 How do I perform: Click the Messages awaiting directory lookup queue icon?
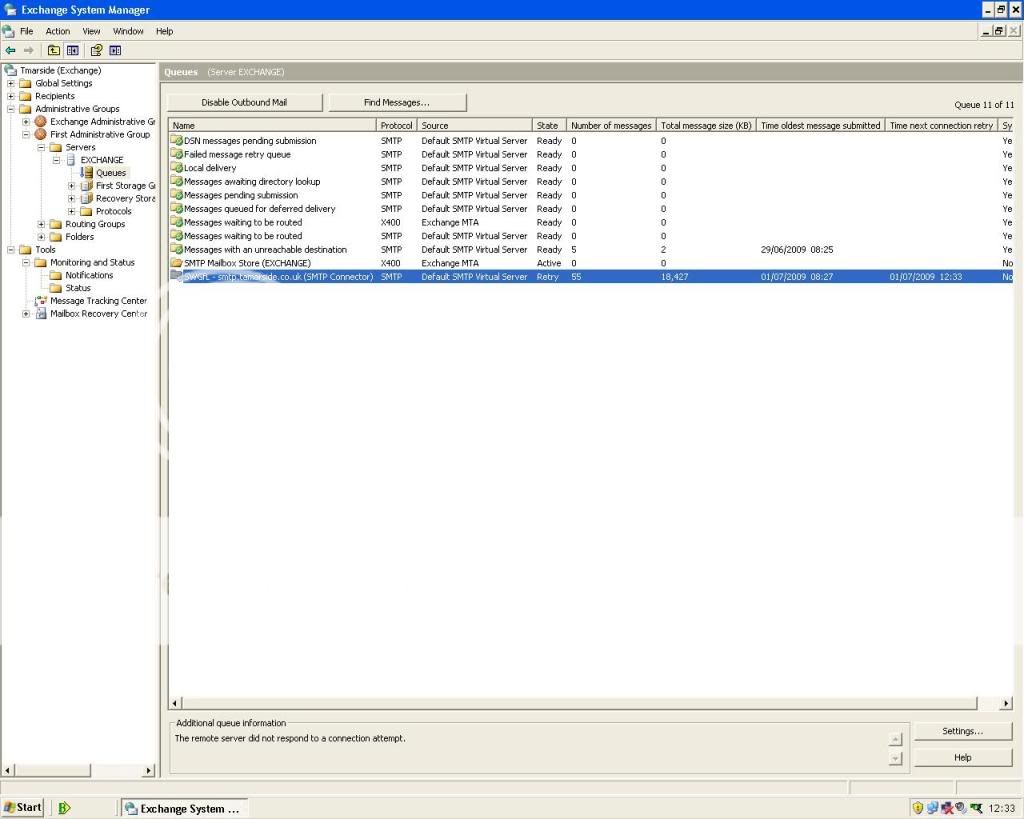[176, 182]
